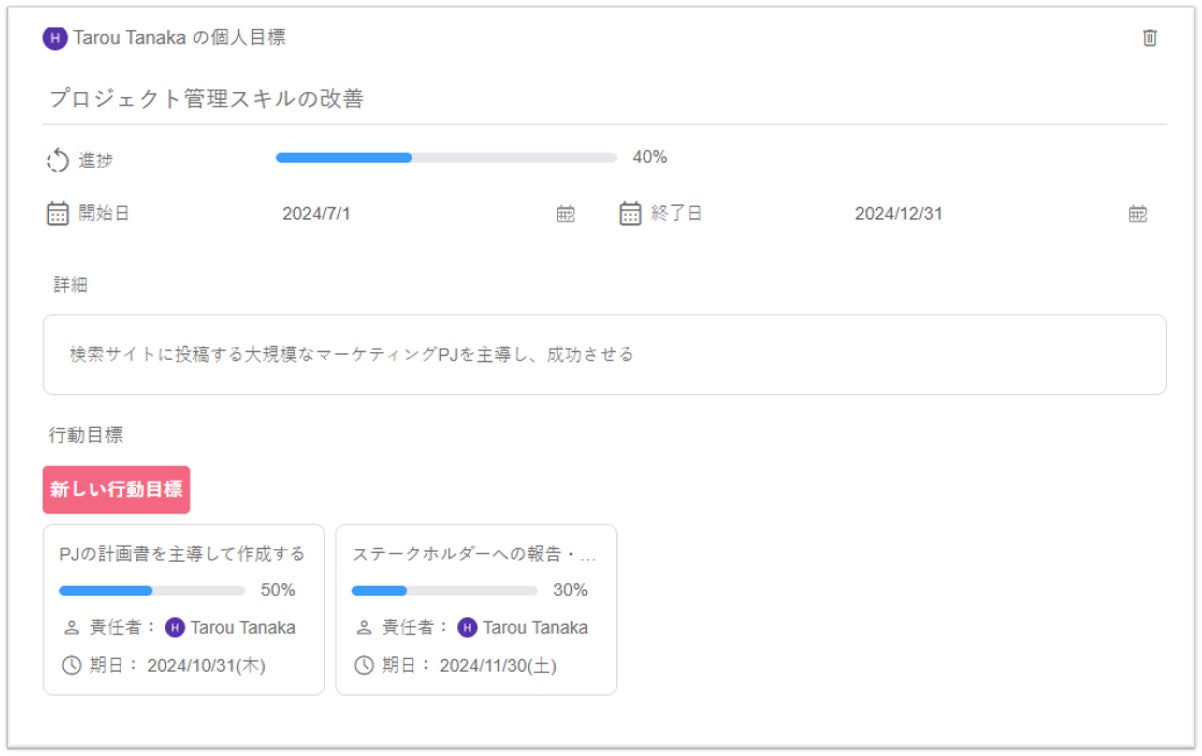
Task: Click the 40% overall progress bar
Action: pyautogui.click(x=446, y=158)
